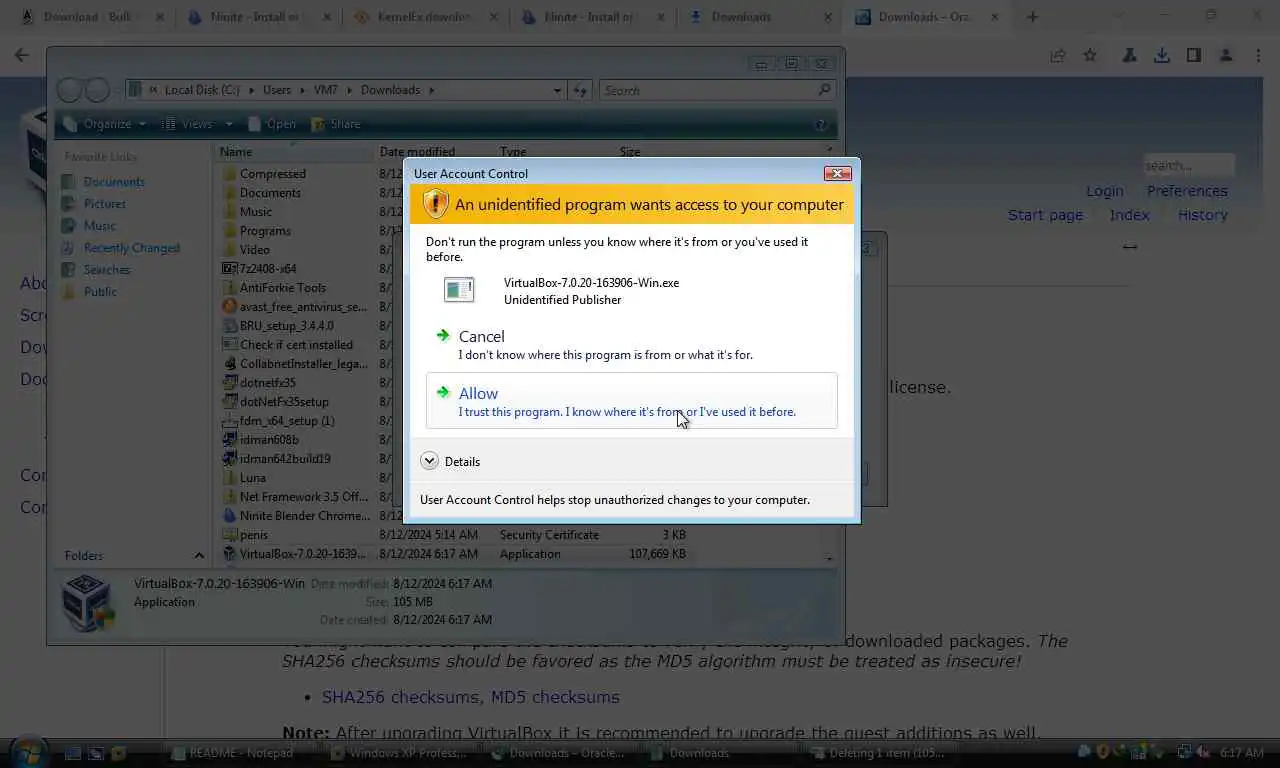Expand the Folders pane in Explorer

198,556
